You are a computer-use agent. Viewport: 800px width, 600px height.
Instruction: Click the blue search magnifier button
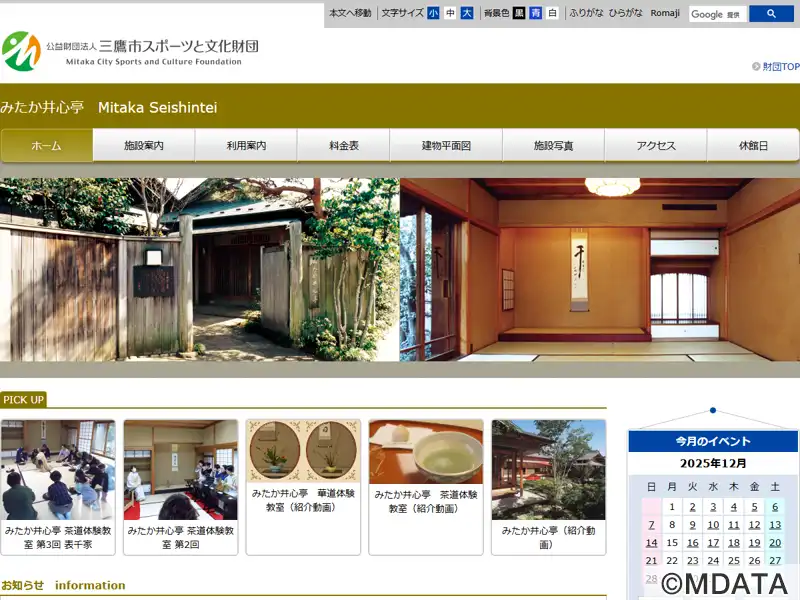pyautogui.click(x=771, y=14)
